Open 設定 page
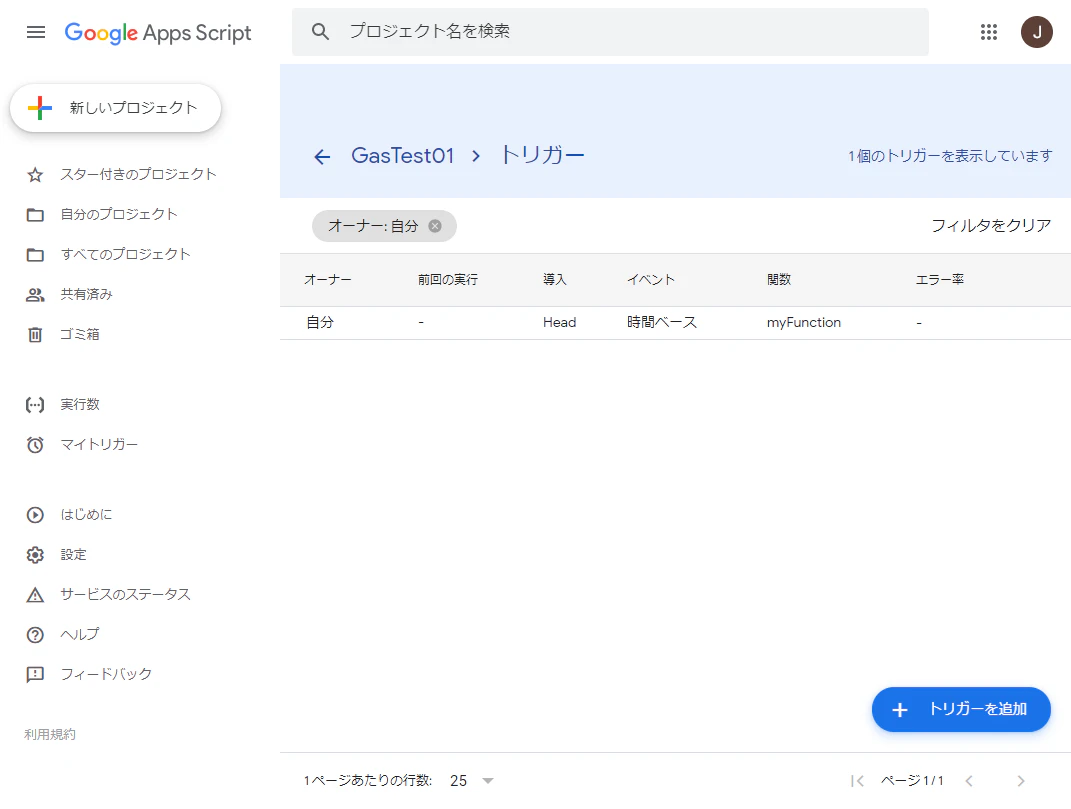The height and width of the screenshot is (809, 1071). [73, 554]
